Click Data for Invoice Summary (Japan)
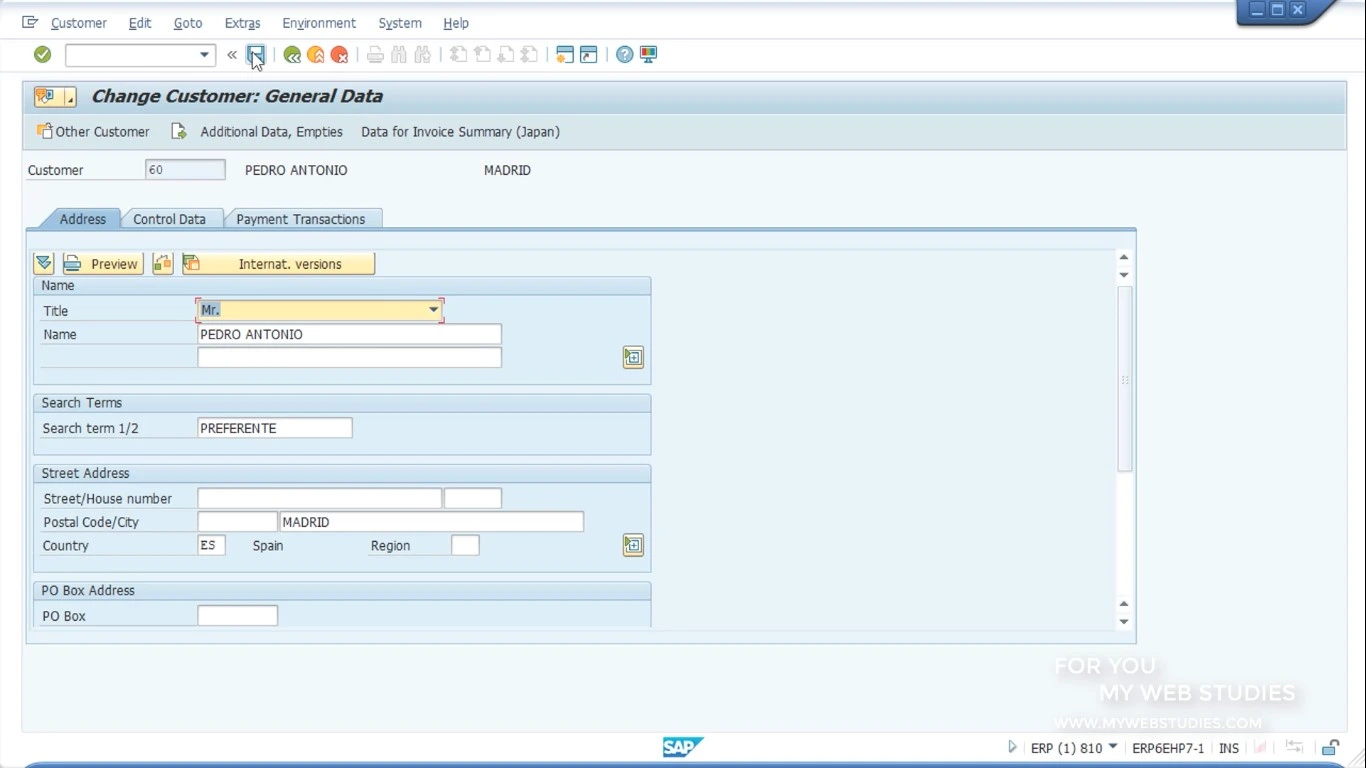1366x768 pixels. (460, 132)
